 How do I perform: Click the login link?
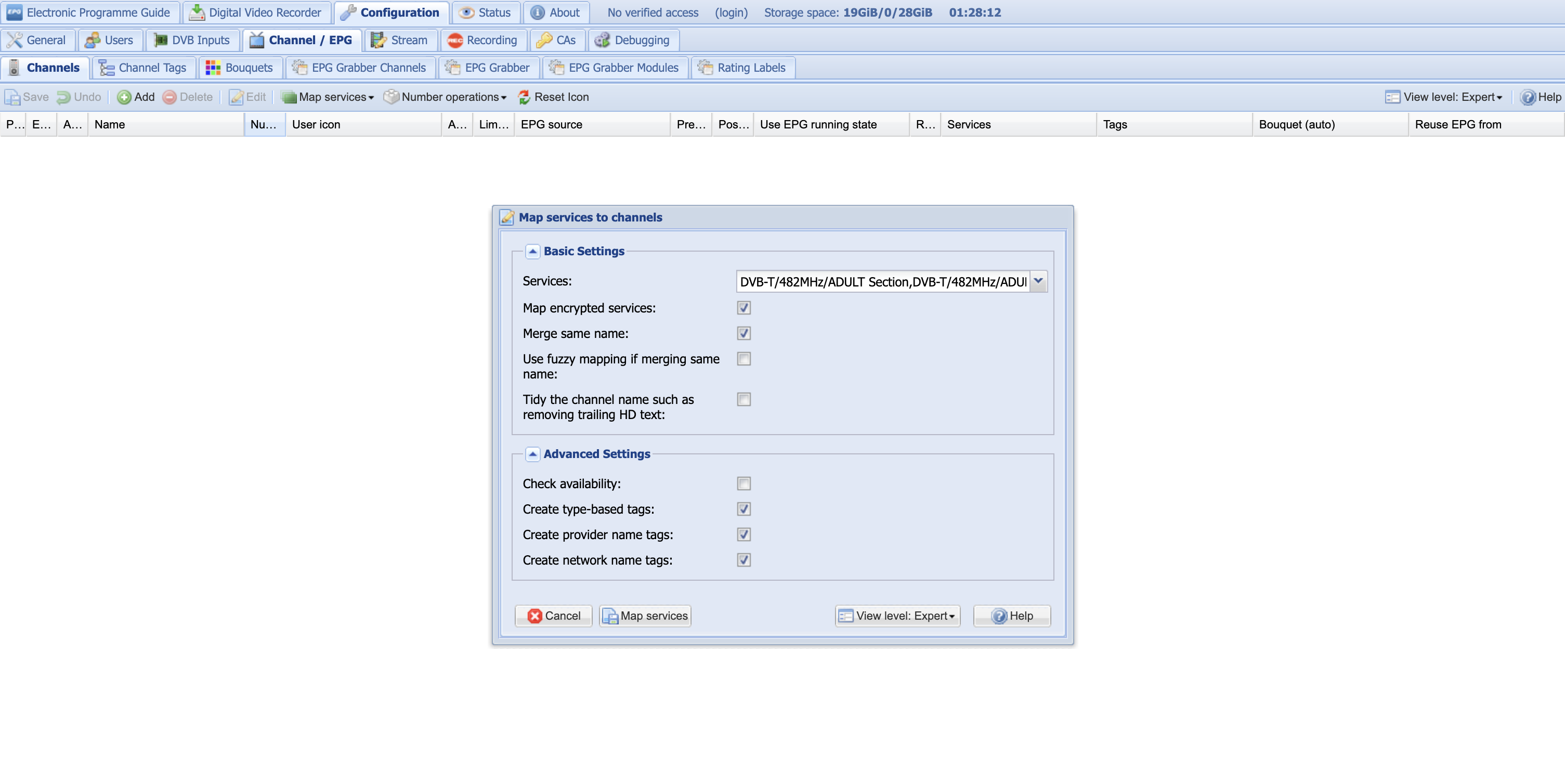731,12
